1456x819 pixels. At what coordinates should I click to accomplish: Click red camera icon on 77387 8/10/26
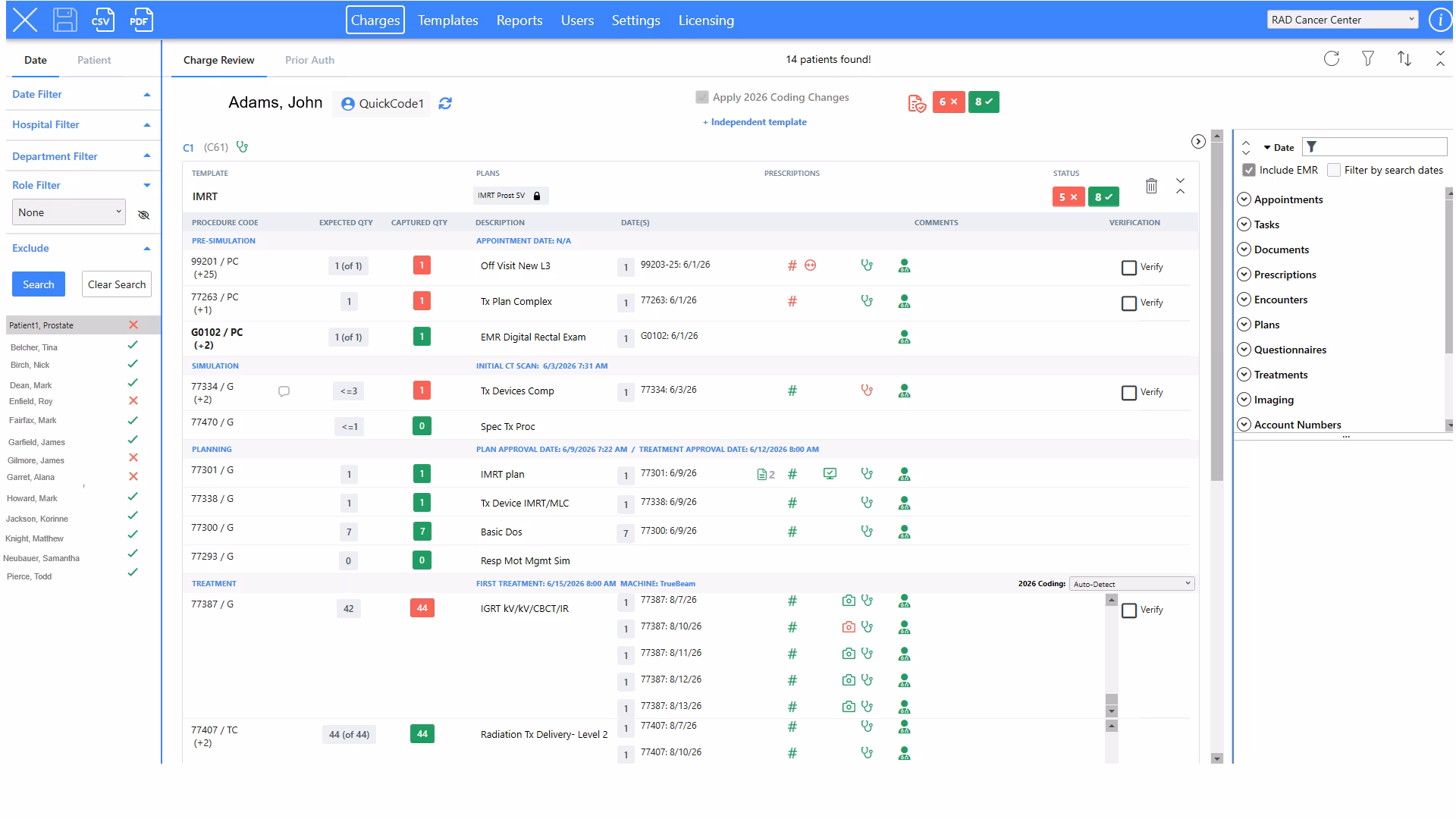point(849,627)
